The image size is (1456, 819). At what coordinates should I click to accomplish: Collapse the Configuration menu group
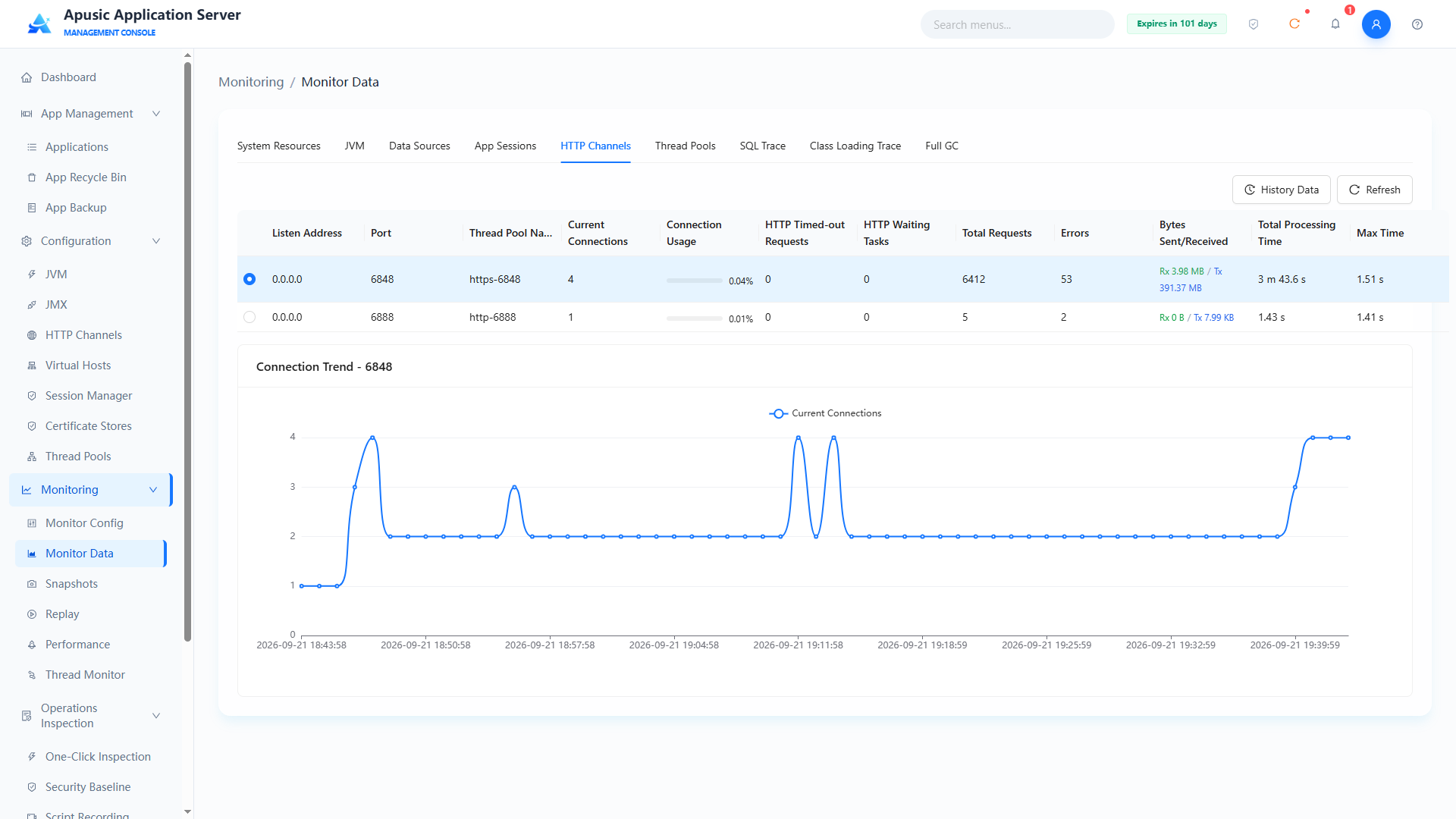[91, 241]
